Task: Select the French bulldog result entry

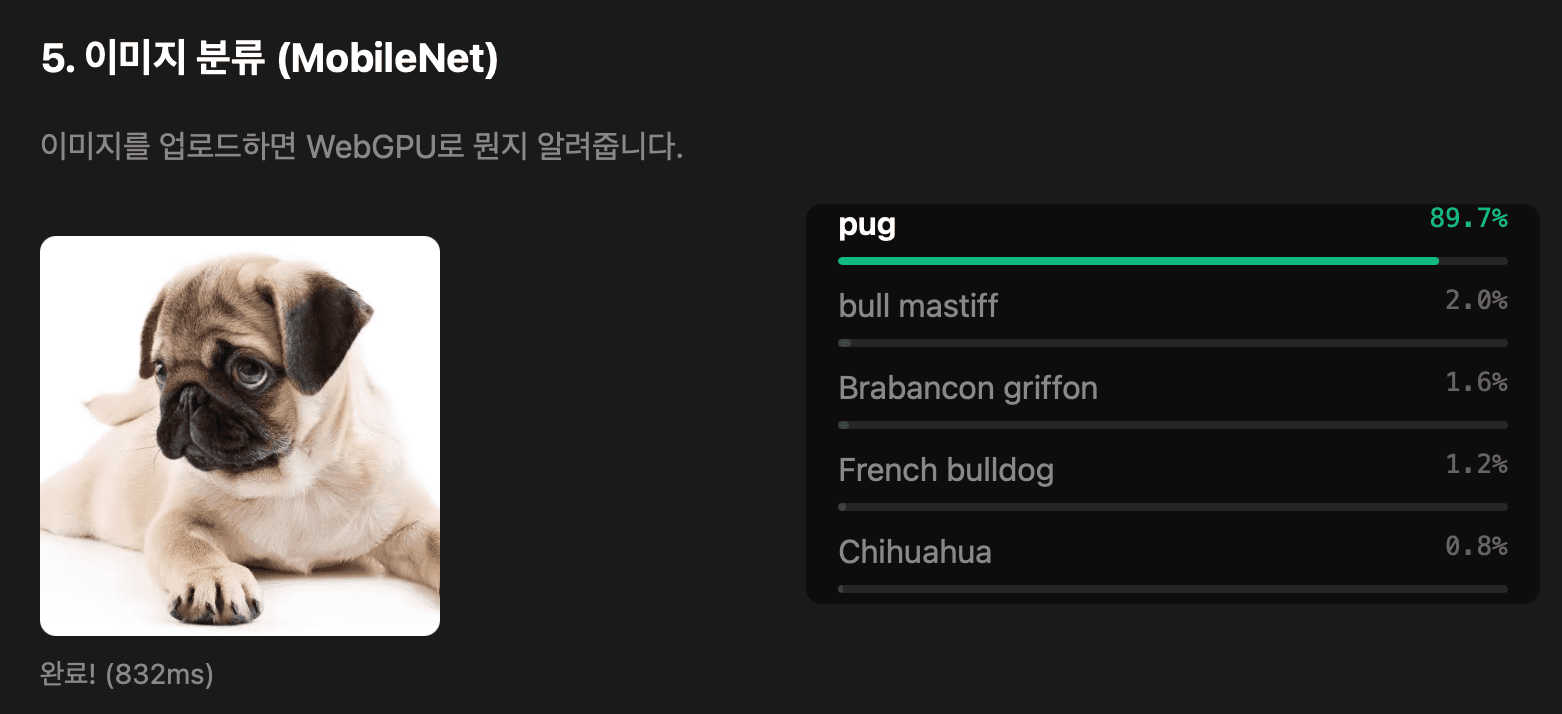Action: click(x=945, y=471)
